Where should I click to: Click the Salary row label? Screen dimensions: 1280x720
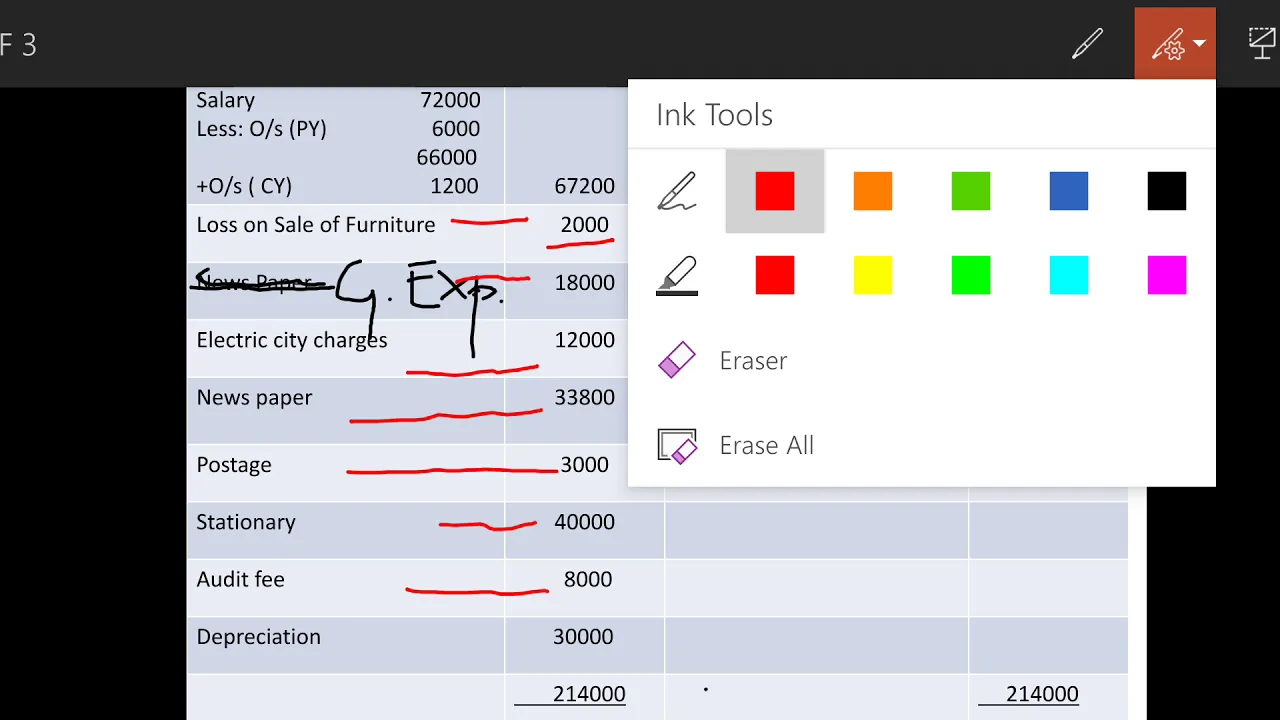225,100
